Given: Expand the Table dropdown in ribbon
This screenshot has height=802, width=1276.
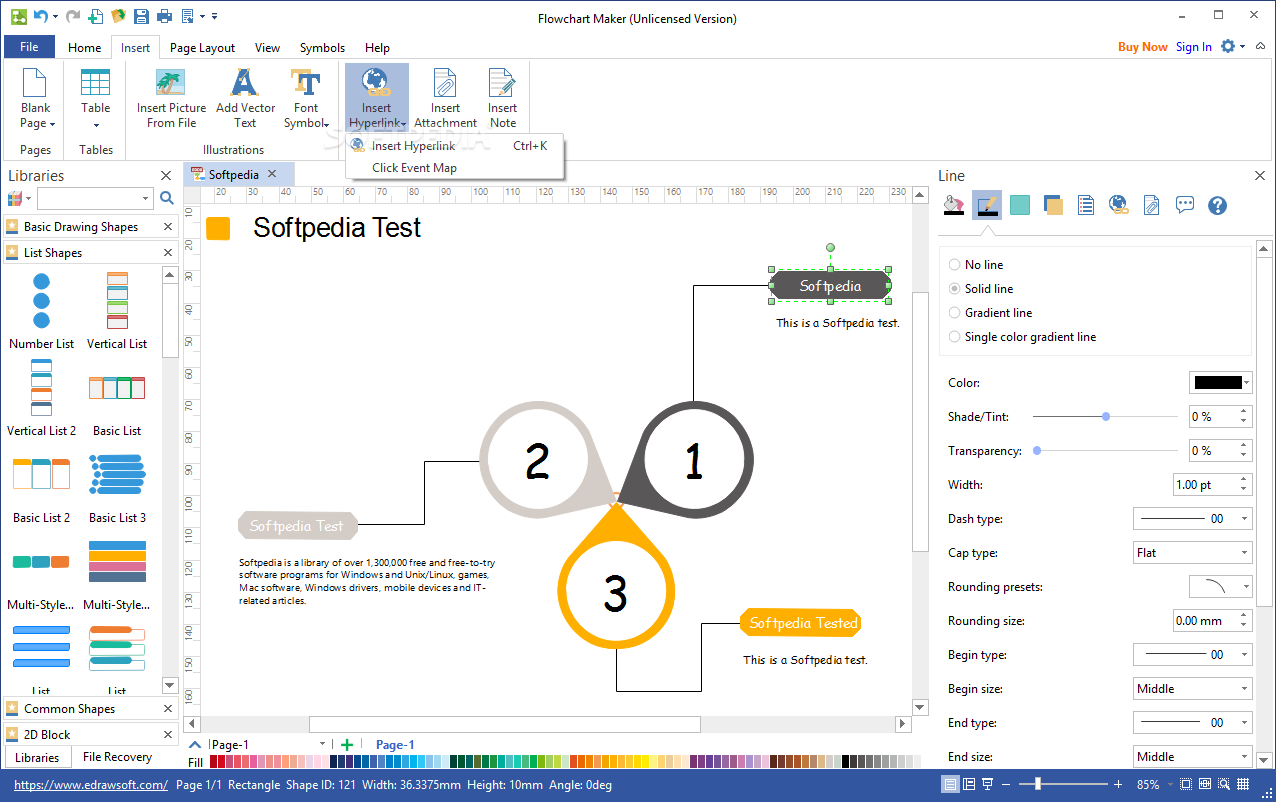Looking at the screenshot, I should coord(96,125).
